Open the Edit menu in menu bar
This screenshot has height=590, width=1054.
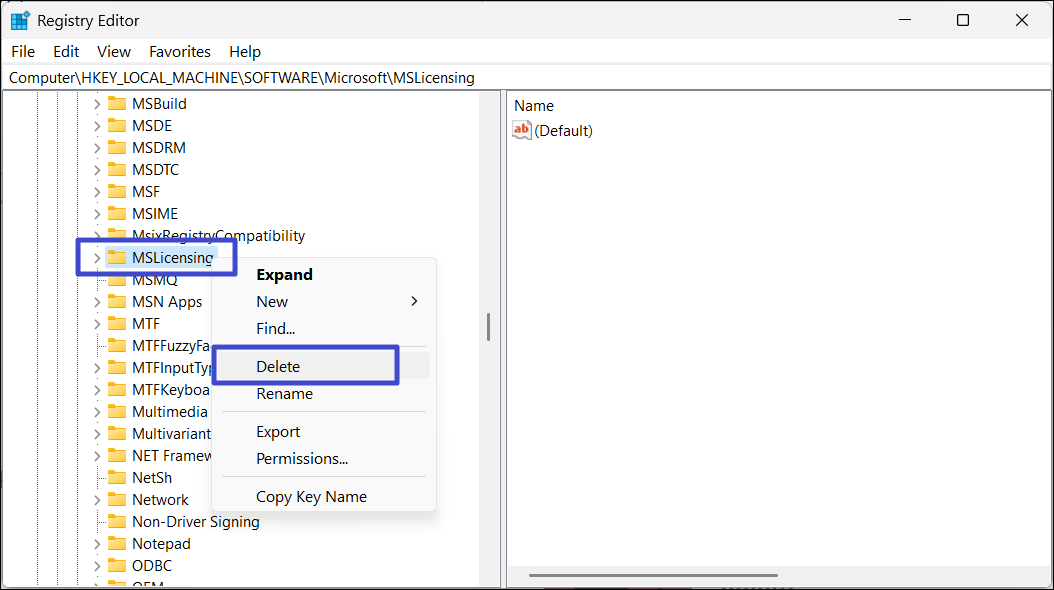(x=66, y=51)
